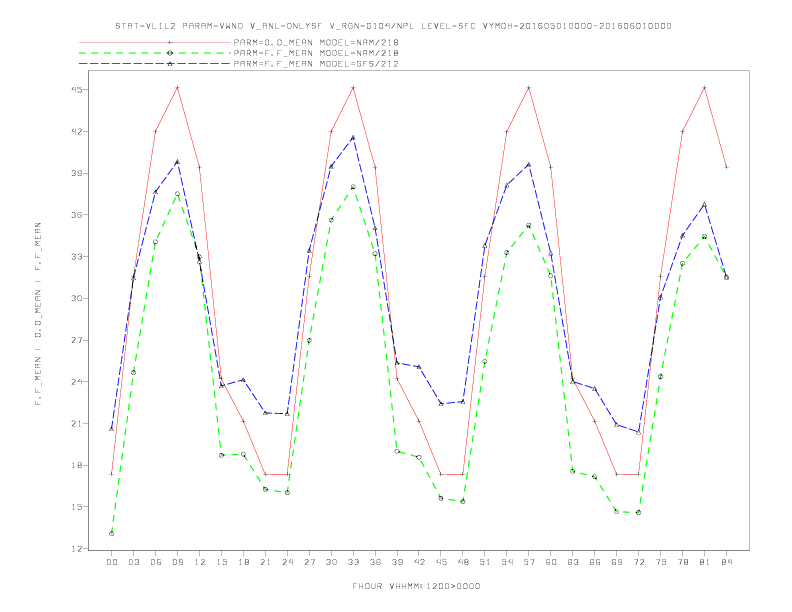Click x-axis forecast hour label 66
Image resolution: width=792 pixels, height=612 pixels.
tap(595, 562)
